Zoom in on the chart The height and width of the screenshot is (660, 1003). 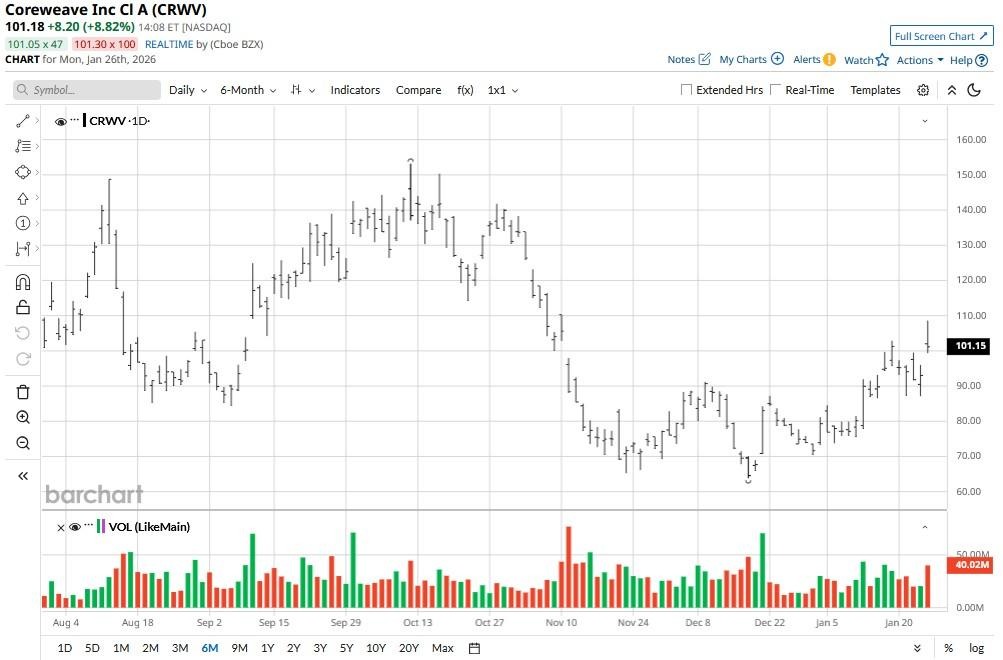(x=22, y=418)
